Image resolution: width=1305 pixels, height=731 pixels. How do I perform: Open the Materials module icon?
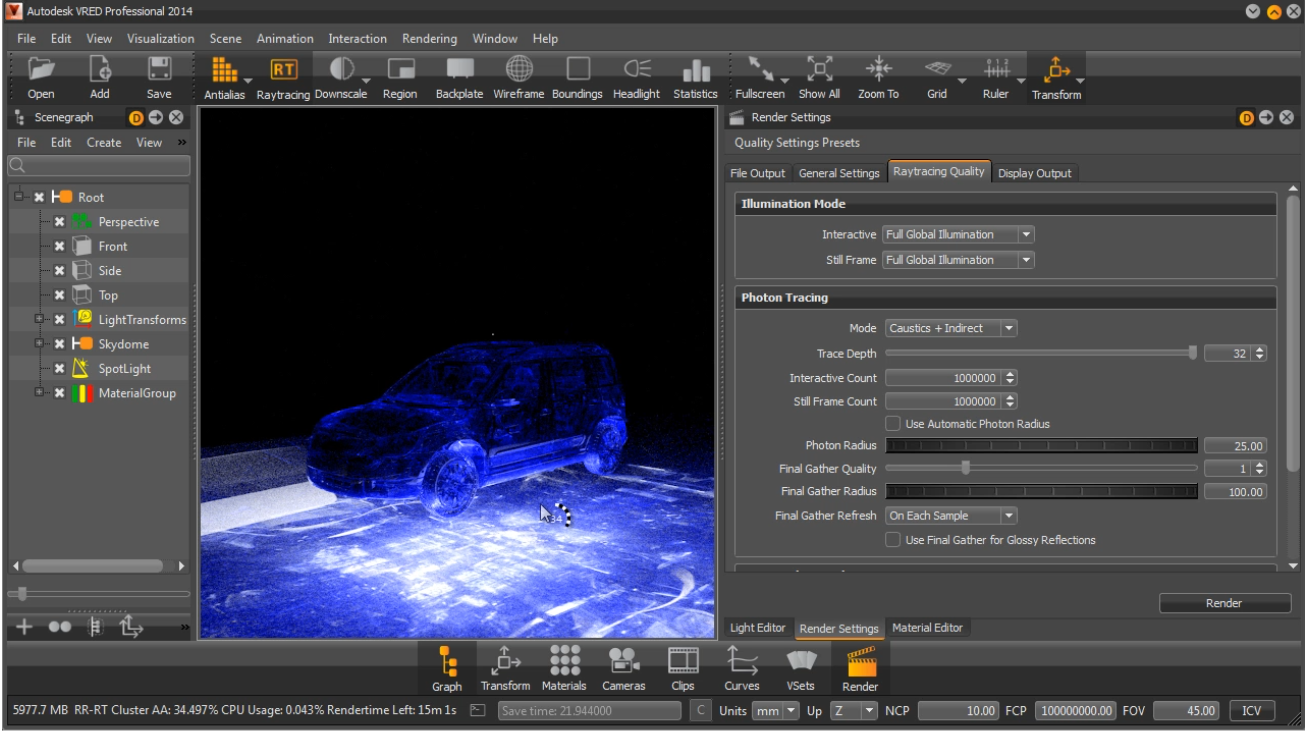[x=564, y=661]
